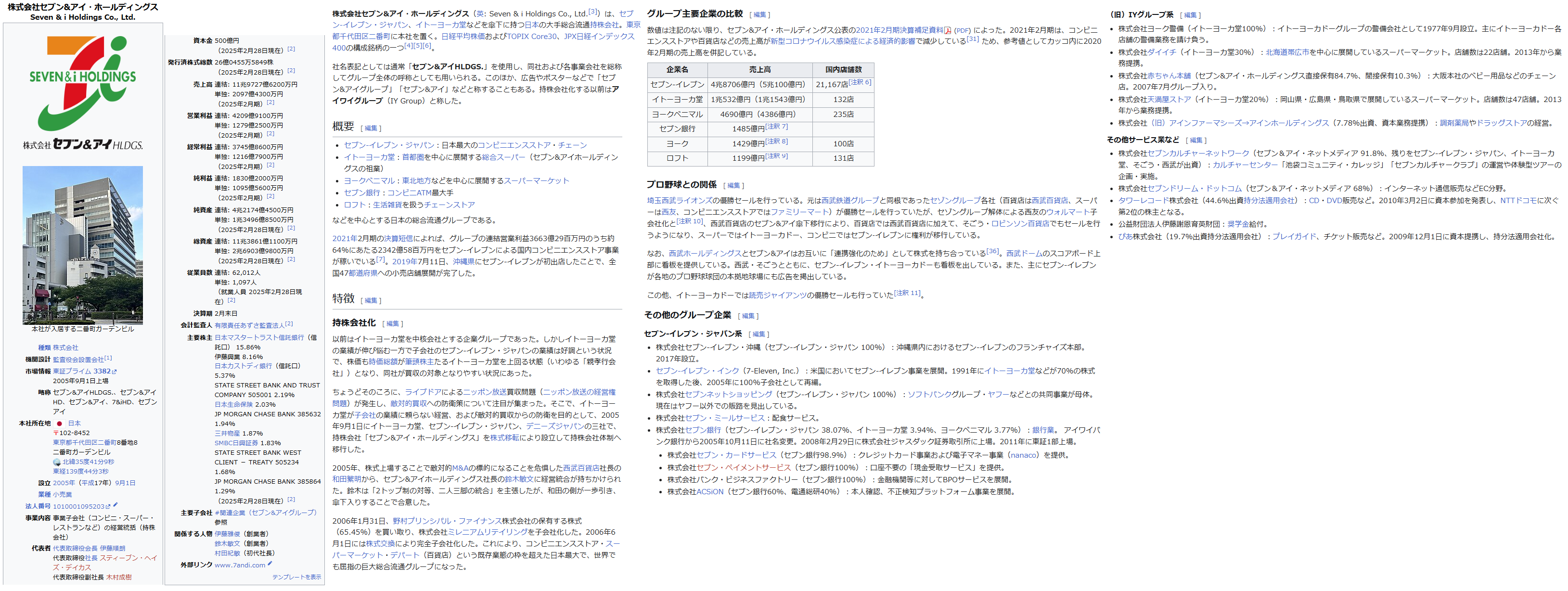This screenshot has width=1568, height=591.
Task: Open the タワーレコード link
Action: tap(1144, 201)
